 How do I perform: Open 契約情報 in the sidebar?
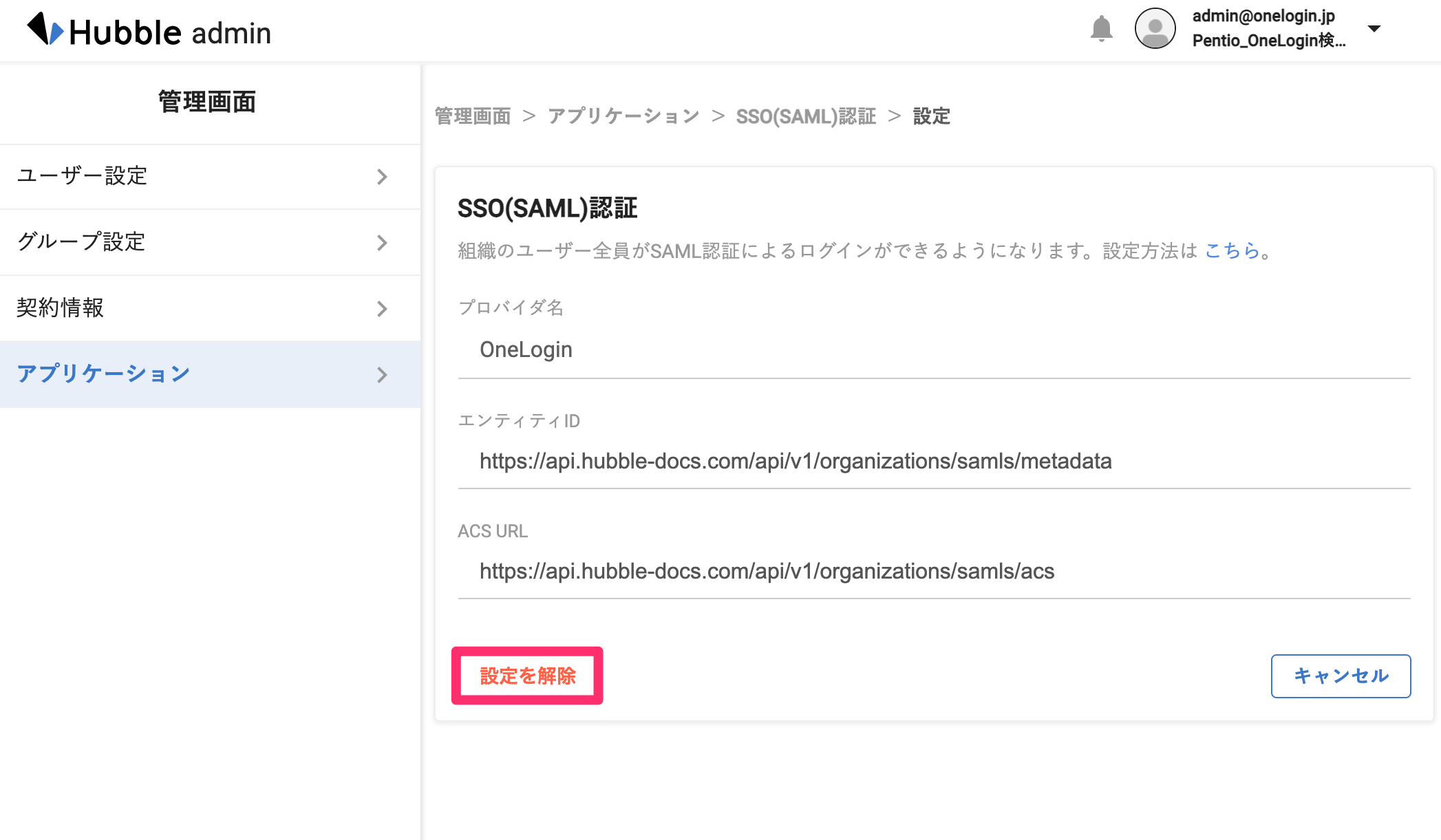[211, 308]
